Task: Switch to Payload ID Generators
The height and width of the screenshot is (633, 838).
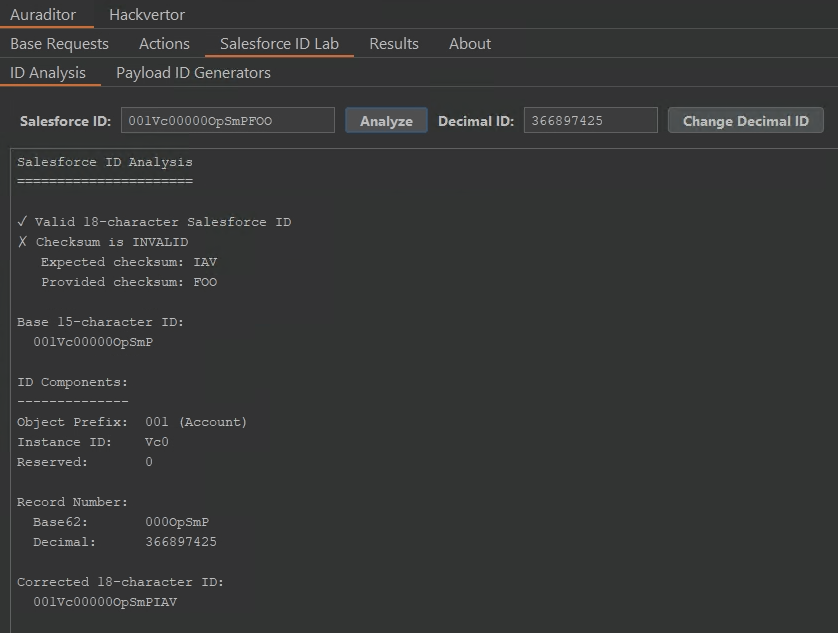Action: (x=192, y=72)
